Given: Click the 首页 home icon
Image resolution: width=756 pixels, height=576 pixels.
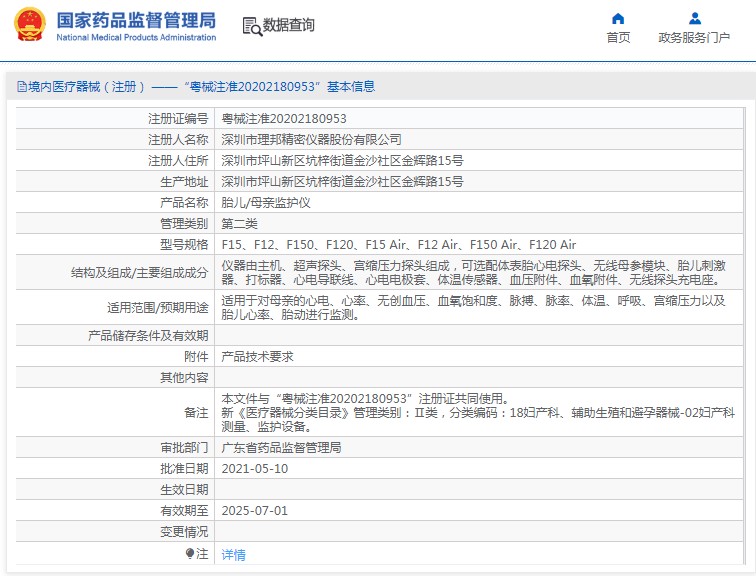Looking at the screenshot, I should (618, 19).
